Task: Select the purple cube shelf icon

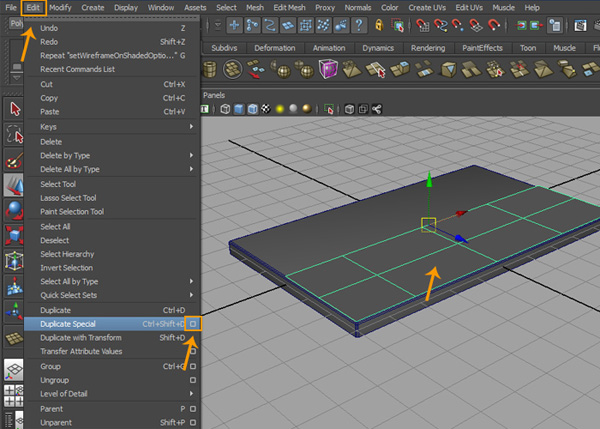Action: [x=328, y=69]
